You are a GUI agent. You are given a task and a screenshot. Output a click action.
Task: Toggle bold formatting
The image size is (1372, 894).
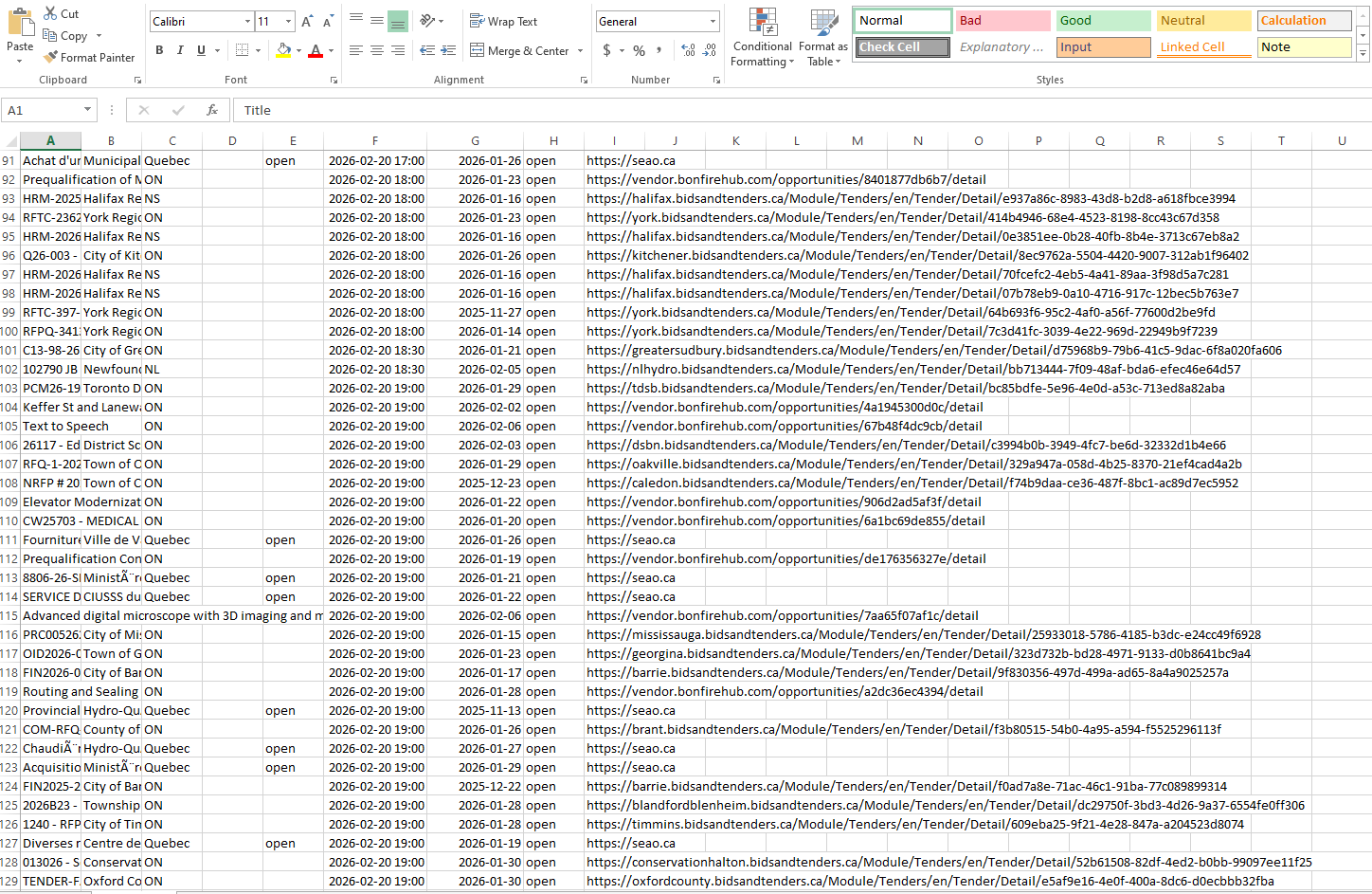pyautogui.click(x=159, y=49)
